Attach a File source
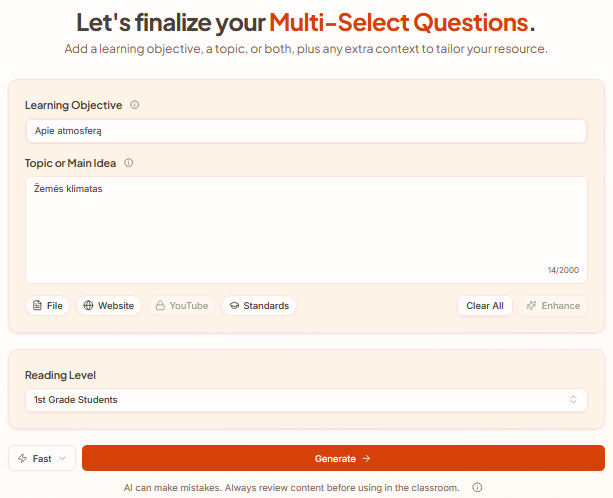 [47, 306]
